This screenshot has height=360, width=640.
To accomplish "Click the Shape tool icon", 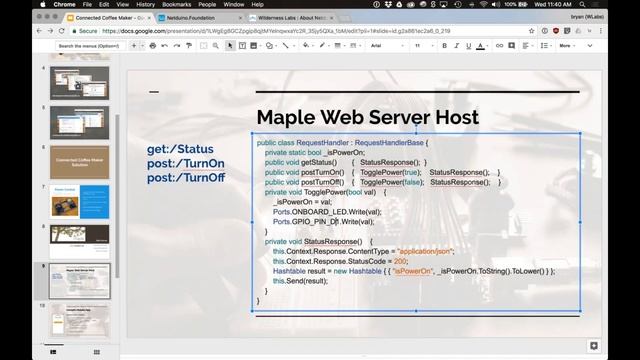I will [269, 46].
